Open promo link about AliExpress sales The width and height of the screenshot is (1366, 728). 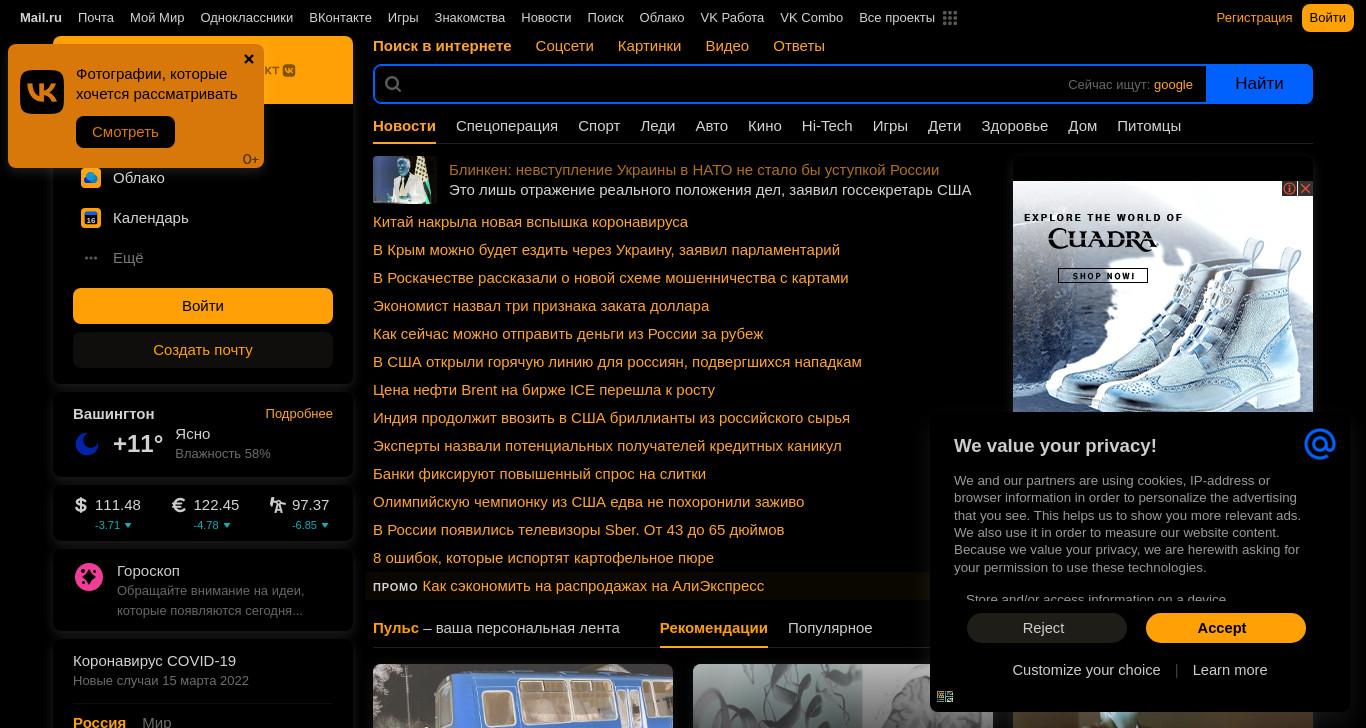pyautogui.click(x=593, y=586)
